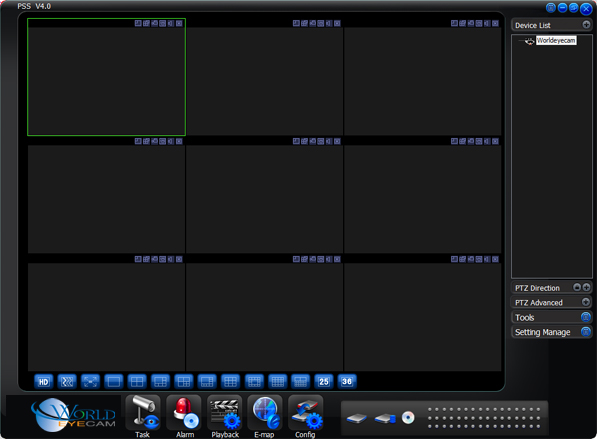This screenshot has width=597, height=439.
Task: Switch to fullscreen view button
Action: click(x=90, y=382)
